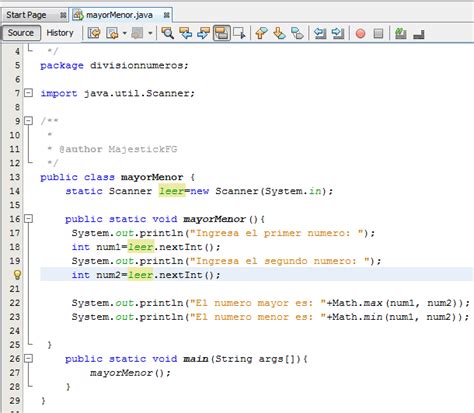This screenshot has width=474, height=413.
Task: Click the 'import java.util.Scanner;' line
Action: (x=118, y=93)
